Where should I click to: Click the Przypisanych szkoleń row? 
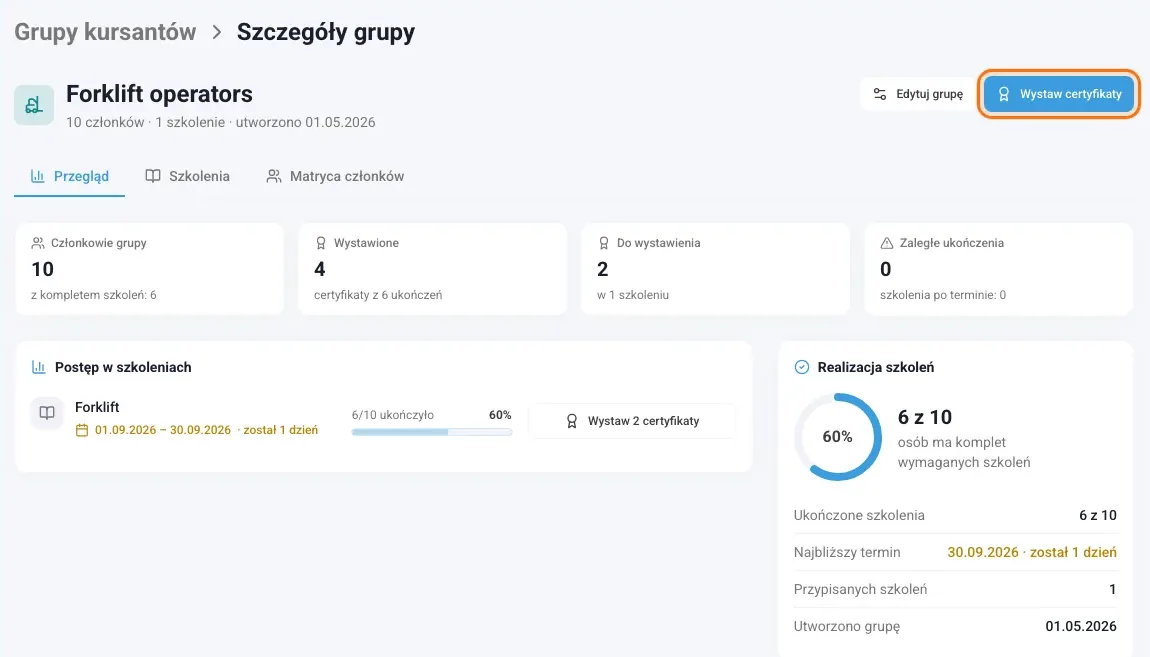pyautogui.click(x=955, y=590)
